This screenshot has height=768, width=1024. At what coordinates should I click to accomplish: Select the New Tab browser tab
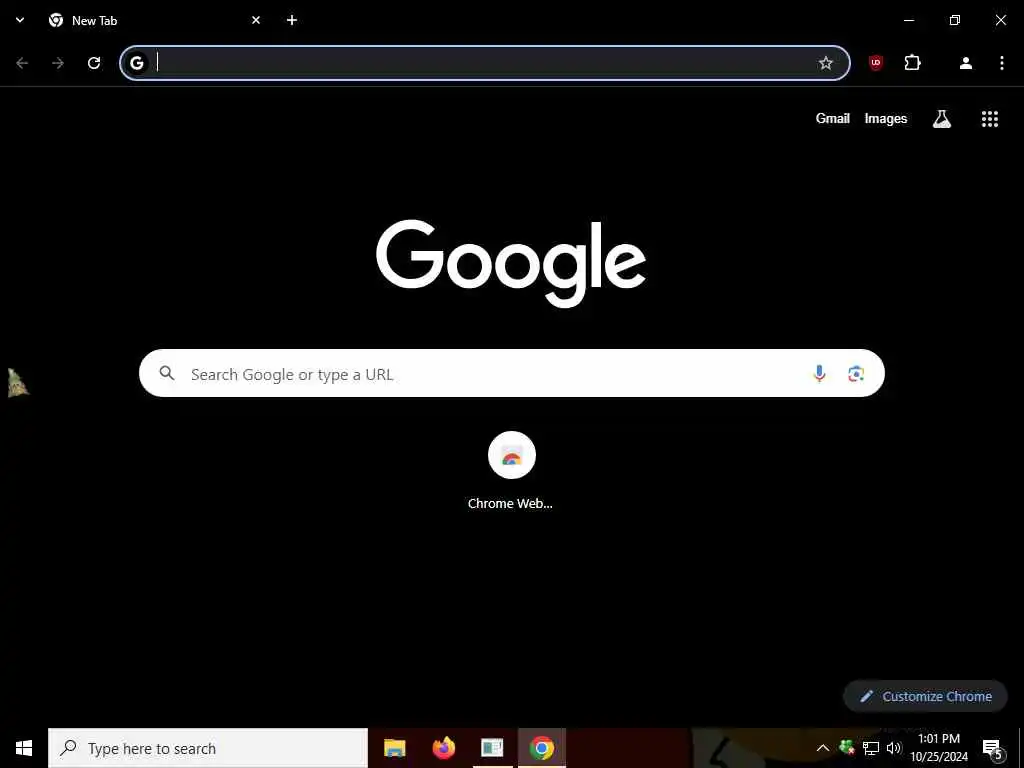click(155, 20)
